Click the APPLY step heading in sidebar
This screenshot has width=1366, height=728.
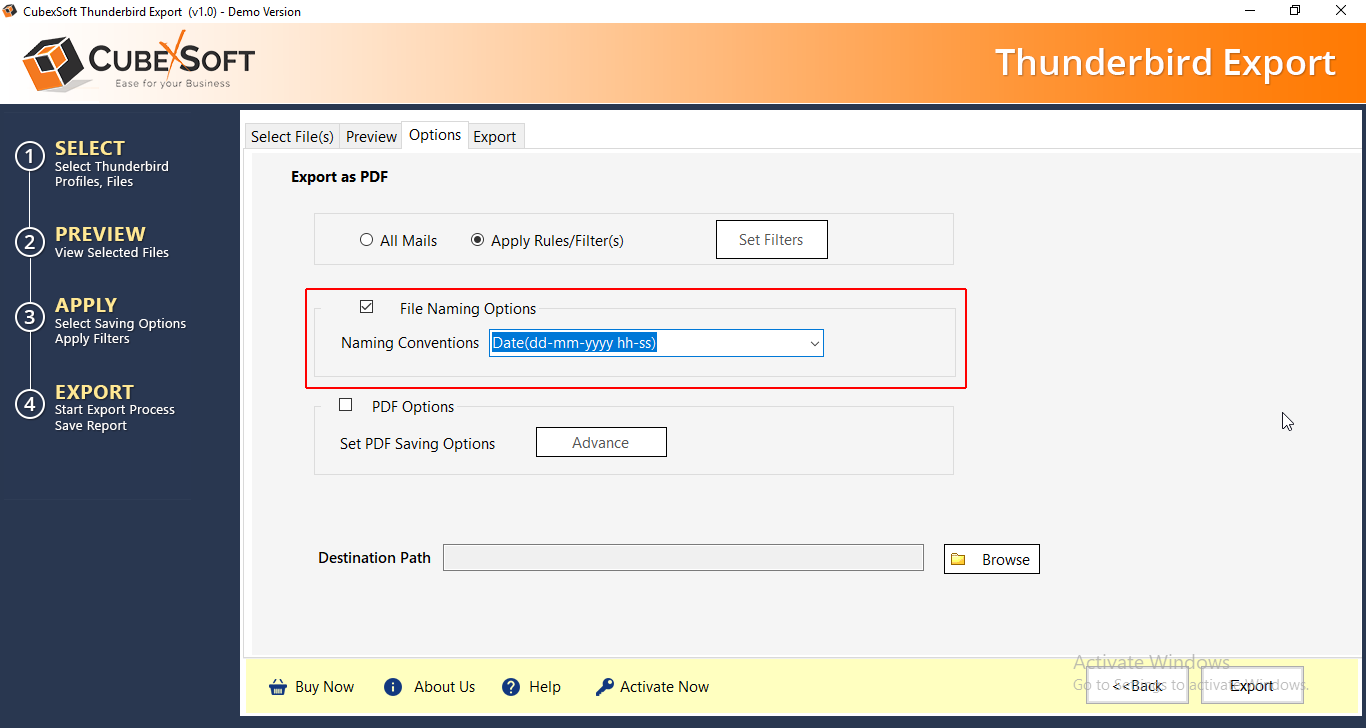click(x=86, y=305)
